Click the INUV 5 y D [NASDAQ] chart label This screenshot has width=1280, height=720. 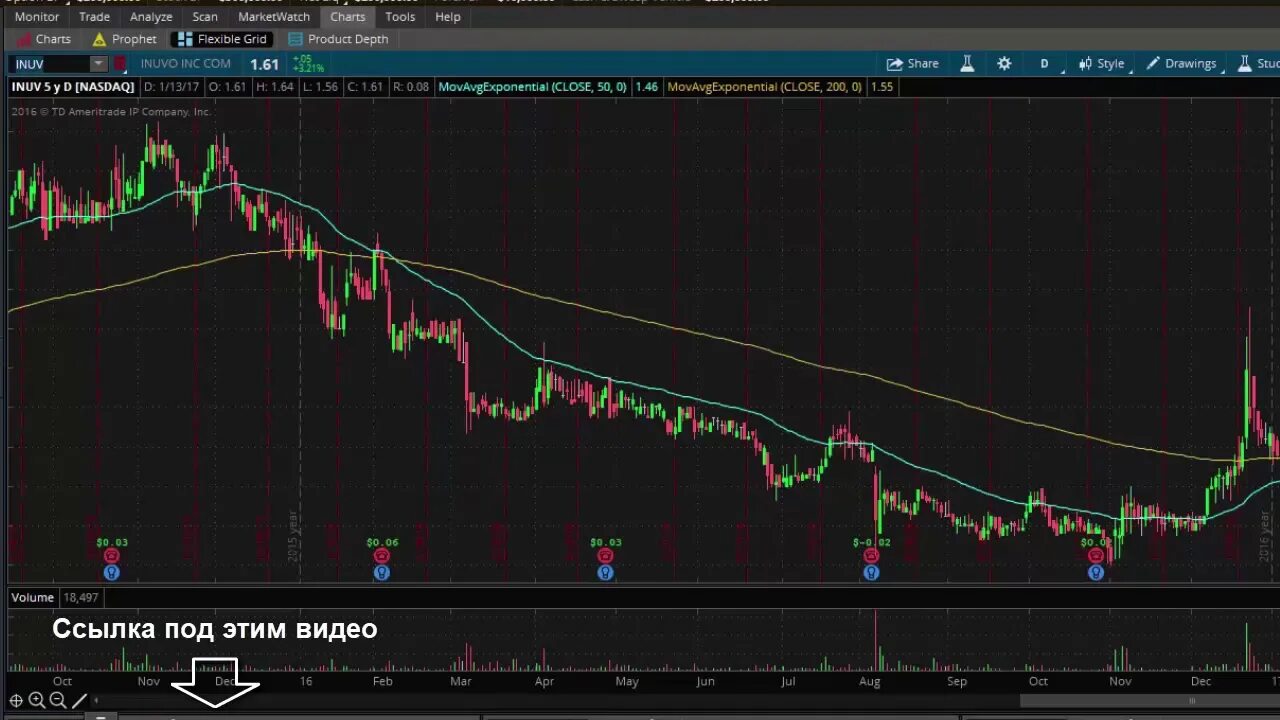[72, 87]
